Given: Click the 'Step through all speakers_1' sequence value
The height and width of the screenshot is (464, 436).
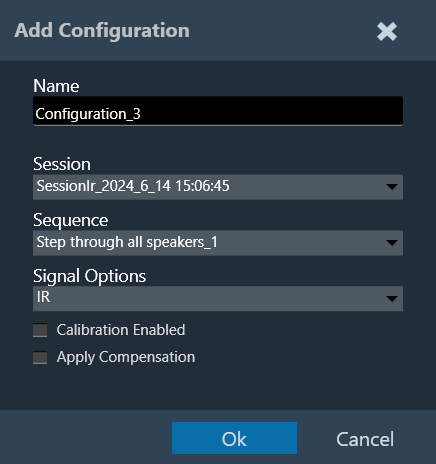Looking at the screenshot, I should (x=127, y=242).
